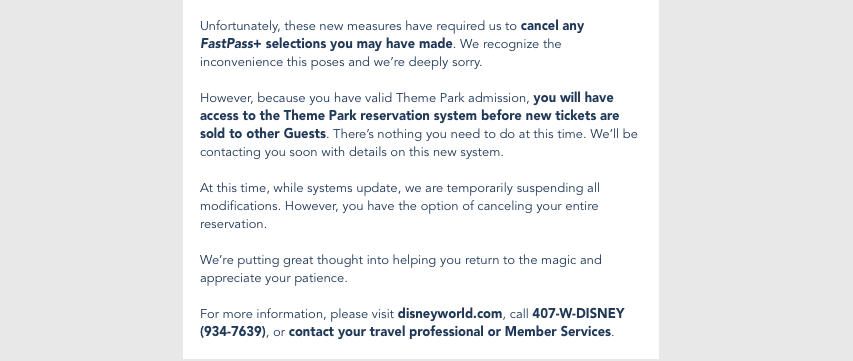
Task: Click 'contact your travel professional or Member Services'
Action: coord(450,332)
